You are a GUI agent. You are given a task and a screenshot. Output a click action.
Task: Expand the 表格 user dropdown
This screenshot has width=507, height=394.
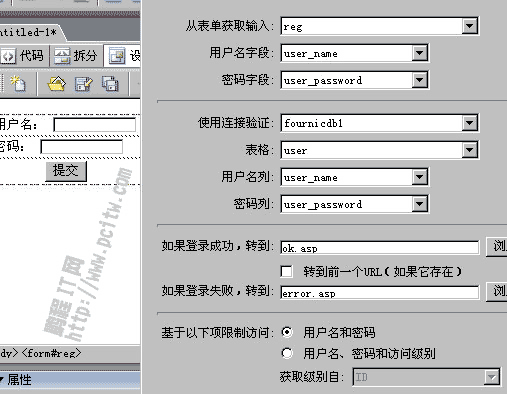click(x=470, y=150)
